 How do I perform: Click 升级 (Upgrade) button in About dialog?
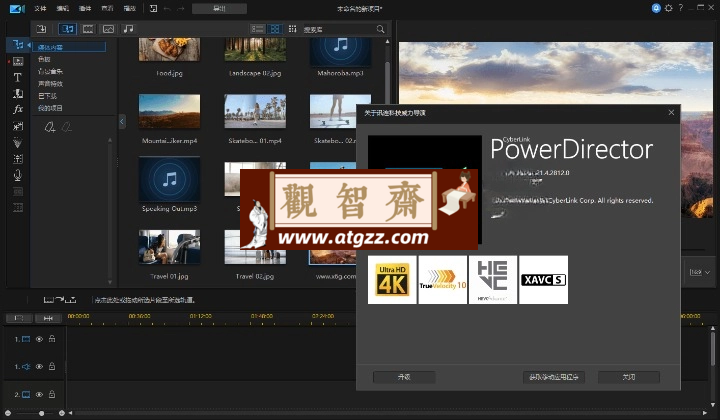(x=404, y=377)
